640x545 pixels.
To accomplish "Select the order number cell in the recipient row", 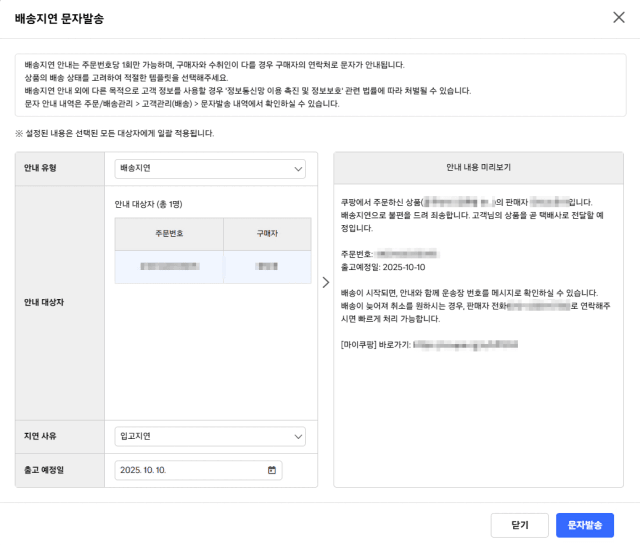I will (169, 266).
